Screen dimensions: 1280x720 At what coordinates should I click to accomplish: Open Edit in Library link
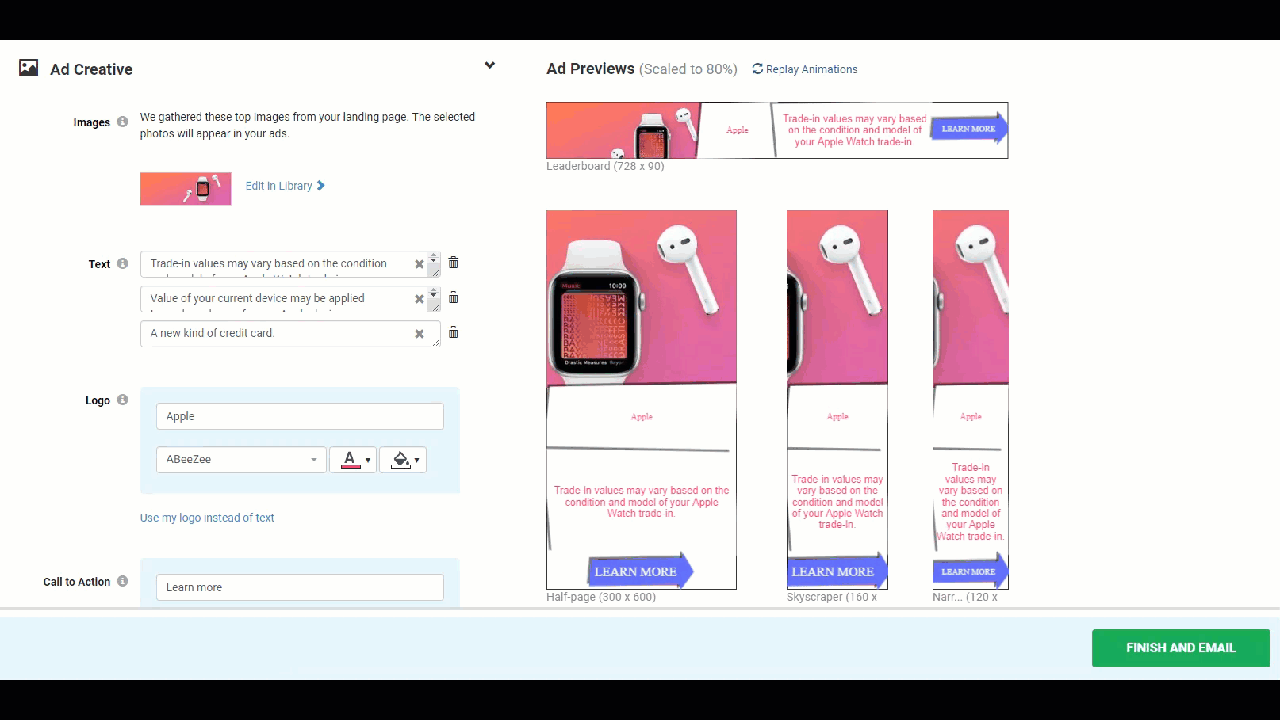pyautogui.click(x=285, y=186)
